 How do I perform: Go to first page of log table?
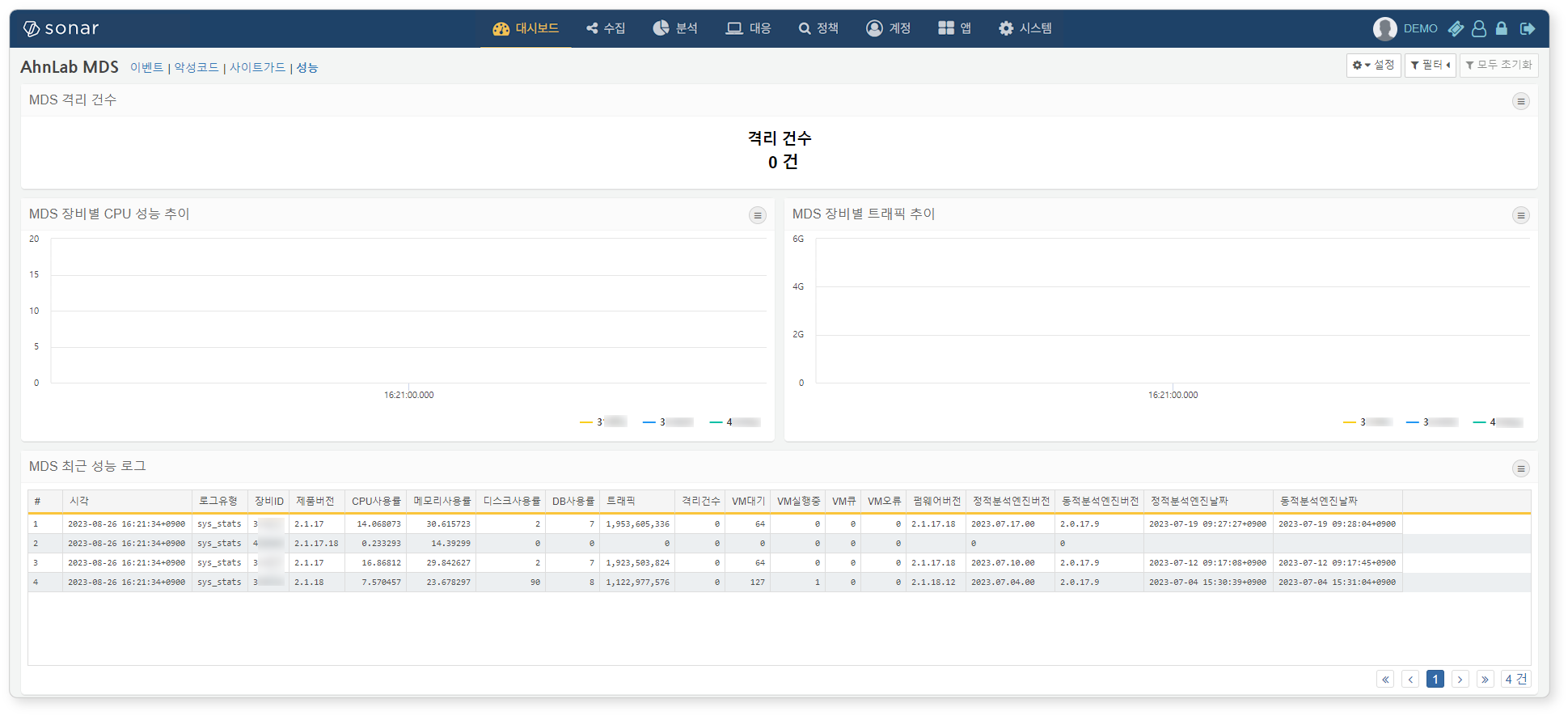pos(1385,680)
